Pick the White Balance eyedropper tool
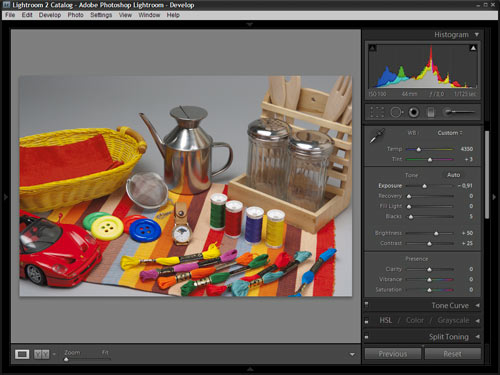The image size is (500, 375). pos(377,136)
